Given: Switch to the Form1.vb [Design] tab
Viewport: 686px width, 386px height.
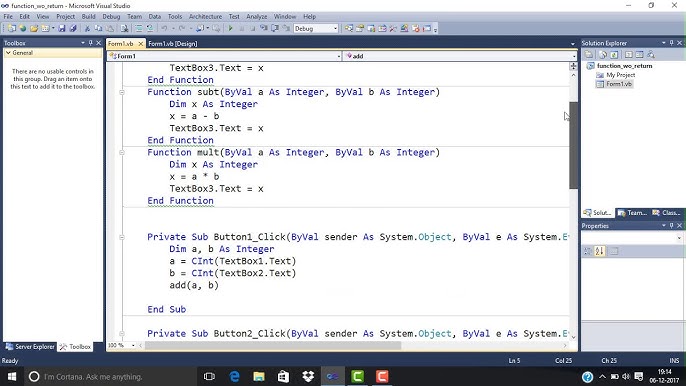Looking at the screenshot, I should point(173,44).
